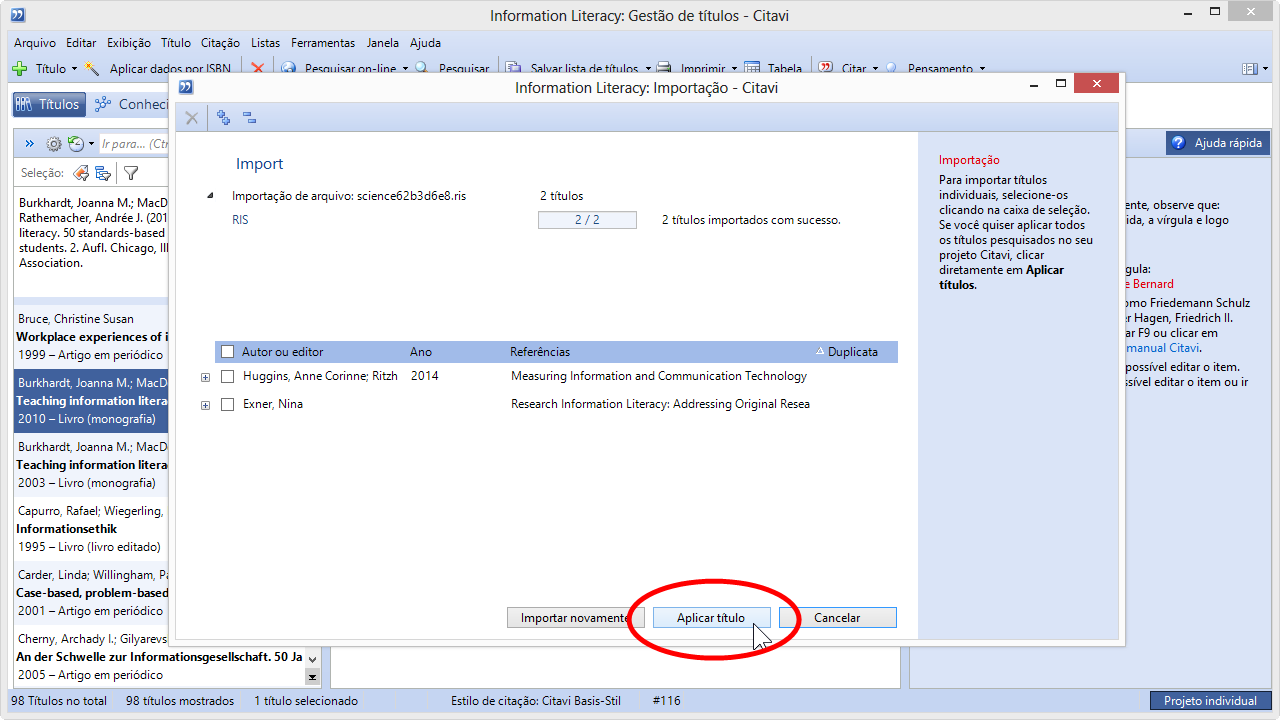Click the Ajuda rápida question mark icon
The height and width of the screenshot is (720, 1280).
[1178, 143]
